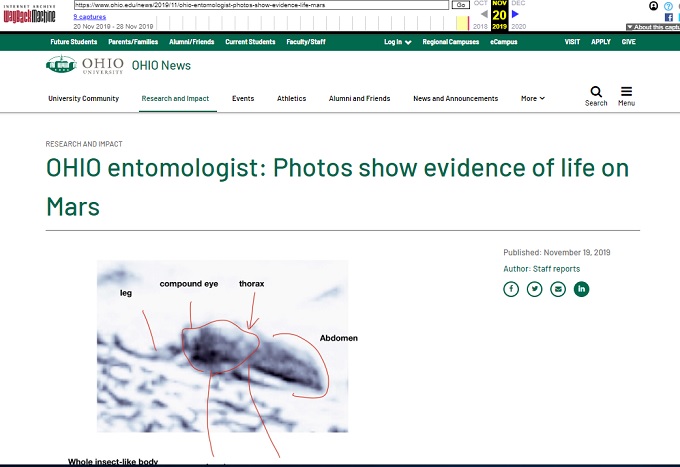Open Wayback help question mark icon
The image size is (680, 467).
(x=668, y=6)
